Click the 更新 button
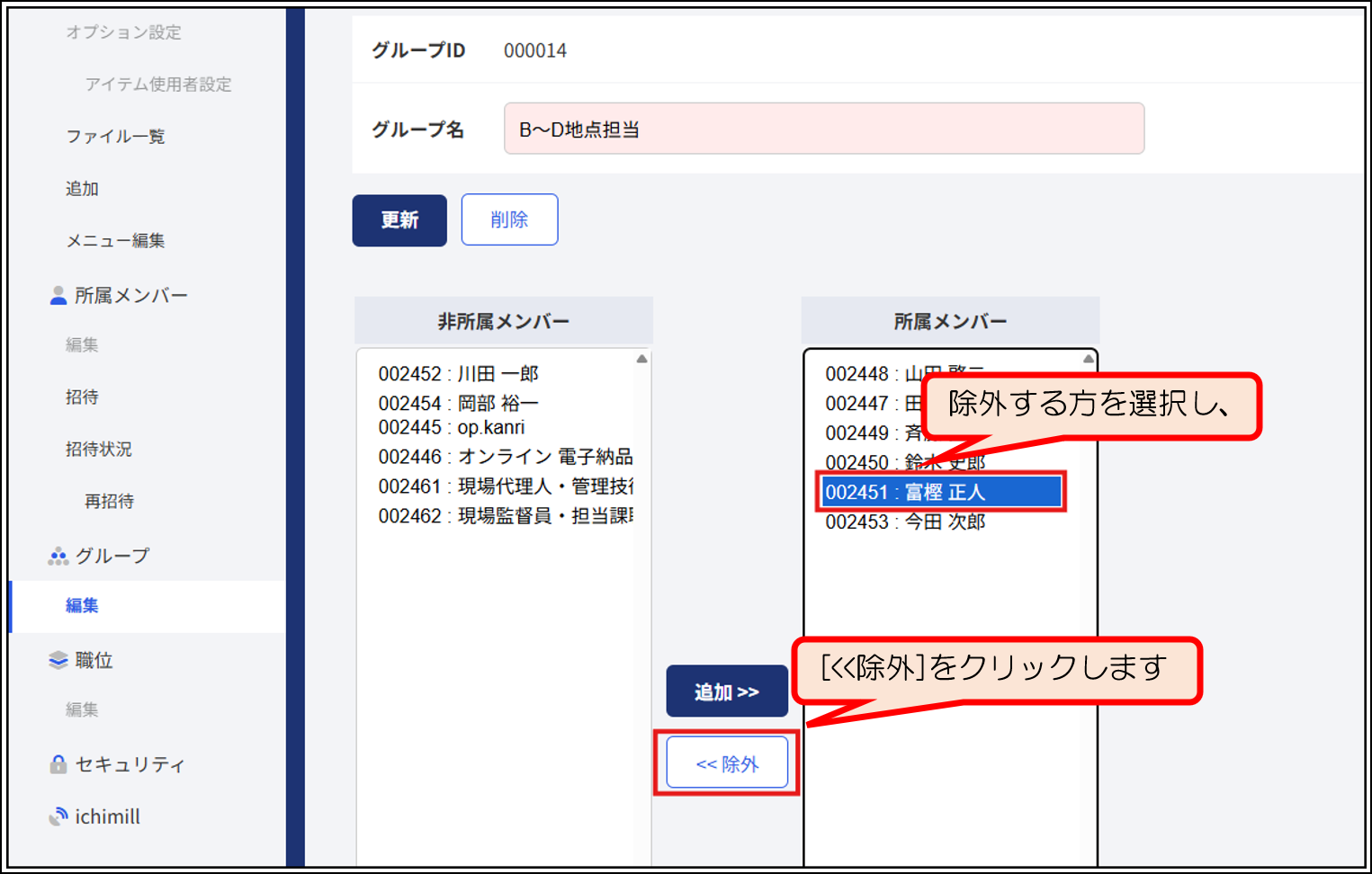 tap(399, 220)
